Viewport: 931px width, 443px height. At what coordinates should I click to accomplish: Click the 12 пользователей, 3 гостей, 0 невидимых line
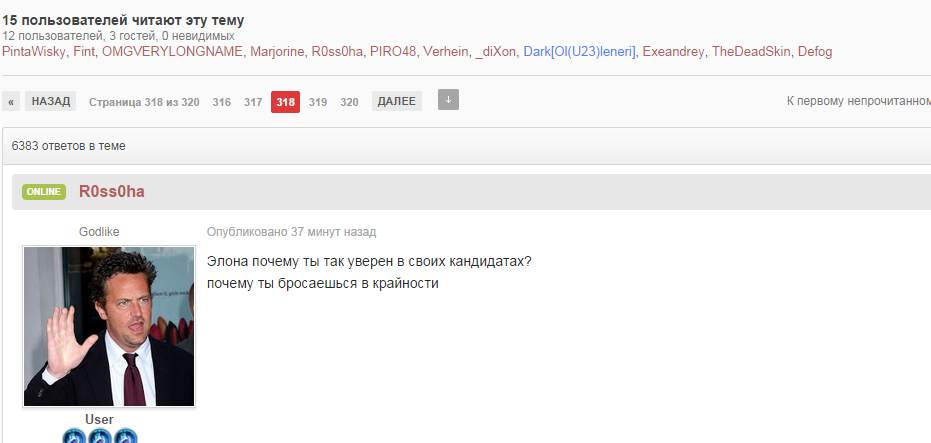tap(118, 36)
